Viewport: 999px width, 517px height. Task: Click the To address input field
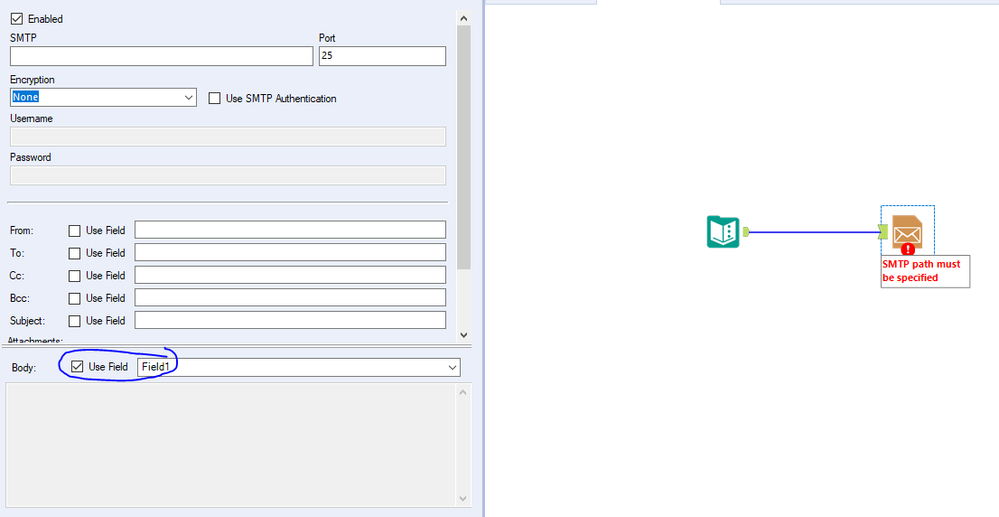pos(290,252)
